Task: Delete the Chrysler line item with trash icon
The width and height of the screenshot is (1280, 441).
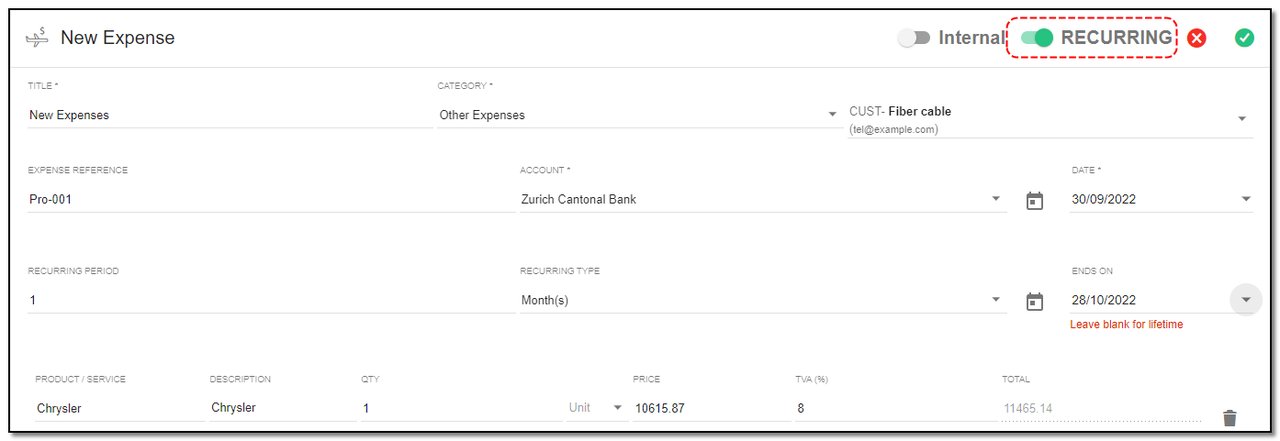Action: click(1230, 418)
